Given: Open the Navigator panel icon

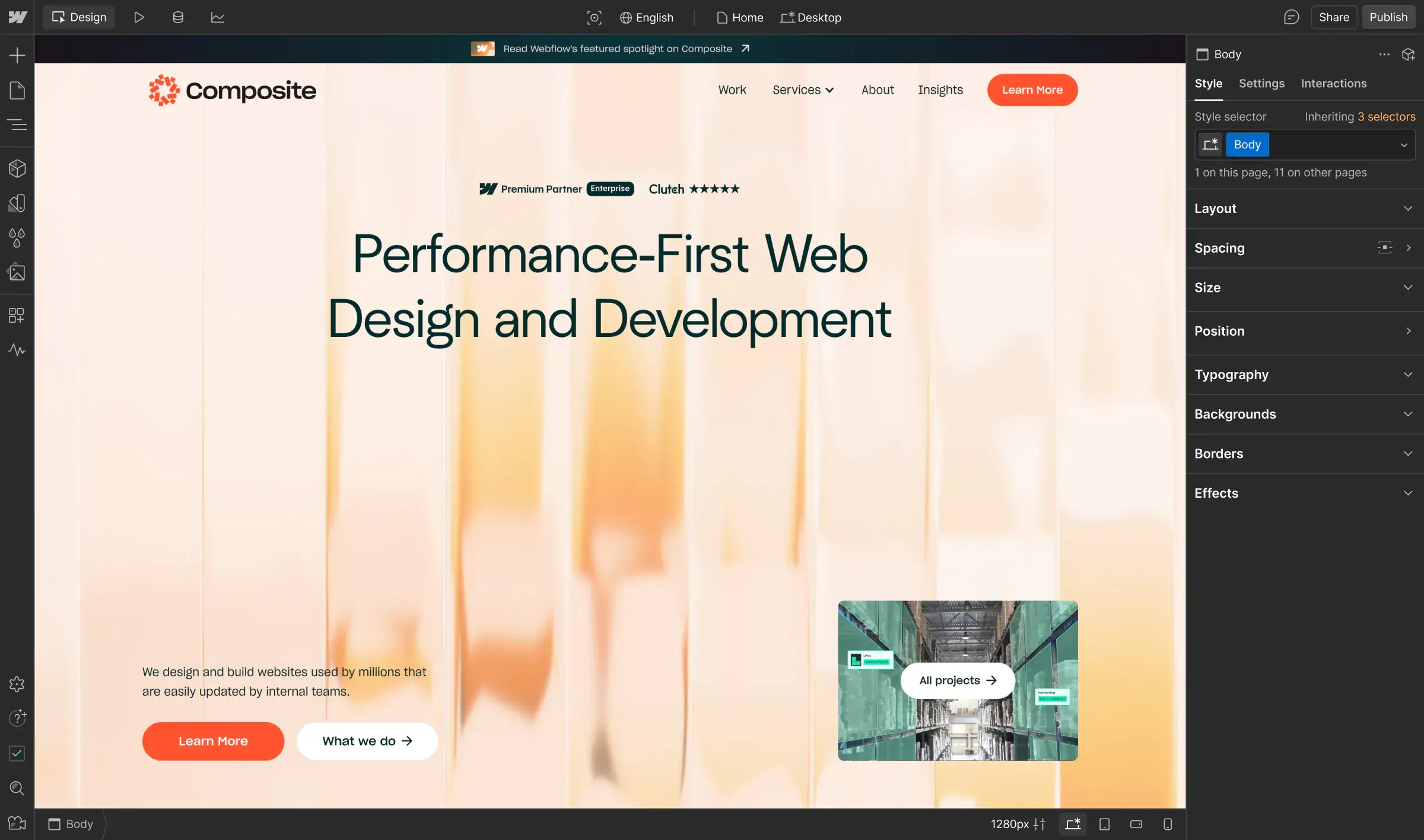Looking at the screenshot, I should 17,125.
